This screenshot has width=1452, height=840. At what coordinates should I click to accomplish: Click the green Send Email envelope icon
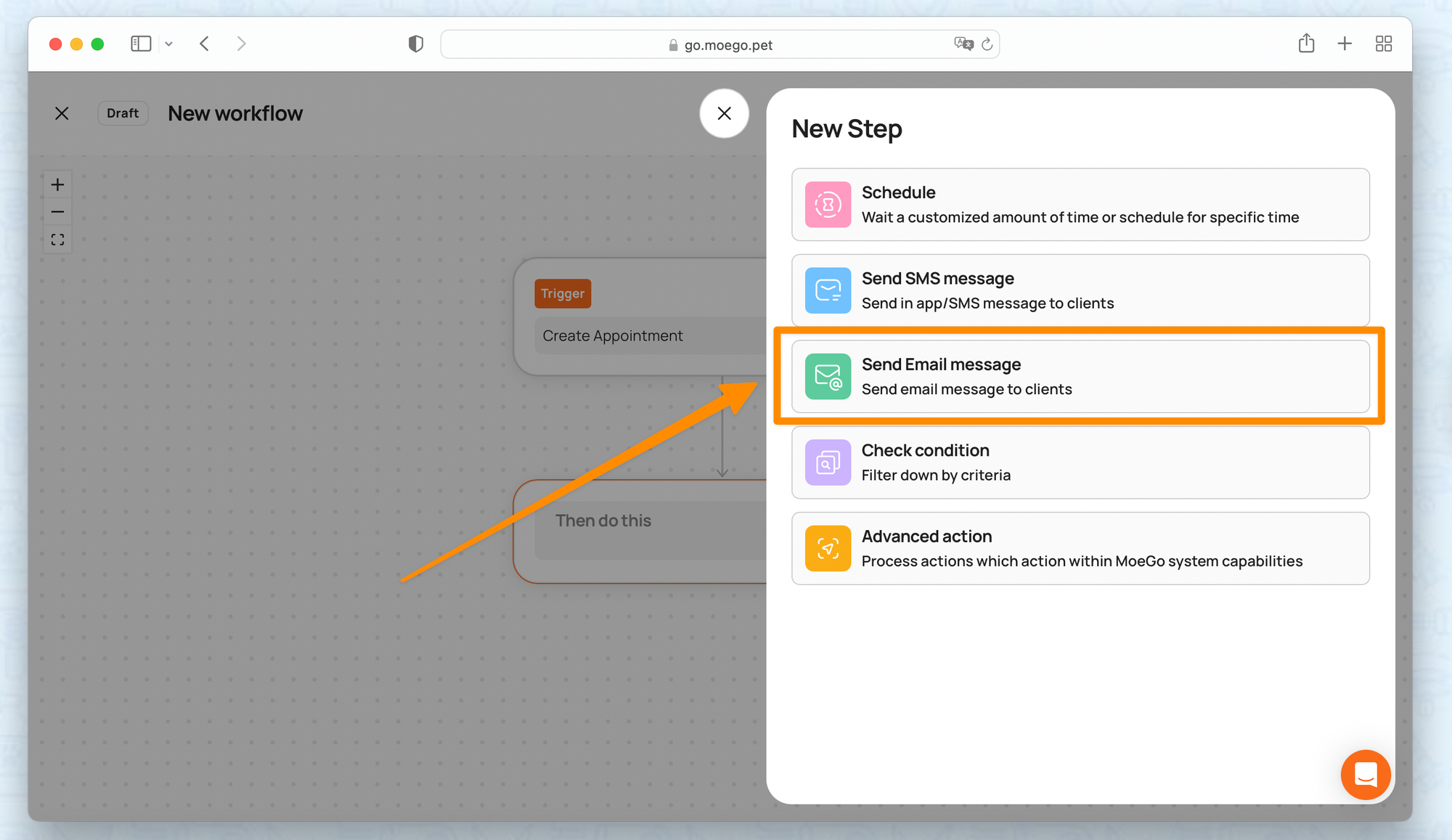828,376
